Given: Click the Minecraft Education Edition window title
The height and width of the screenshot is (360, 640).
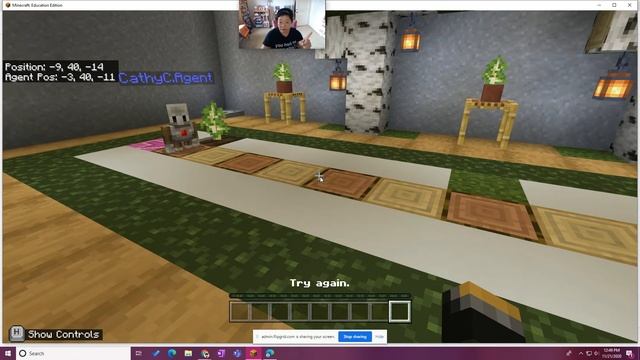Looking at the screenshot, I should (x=37, y=5).
